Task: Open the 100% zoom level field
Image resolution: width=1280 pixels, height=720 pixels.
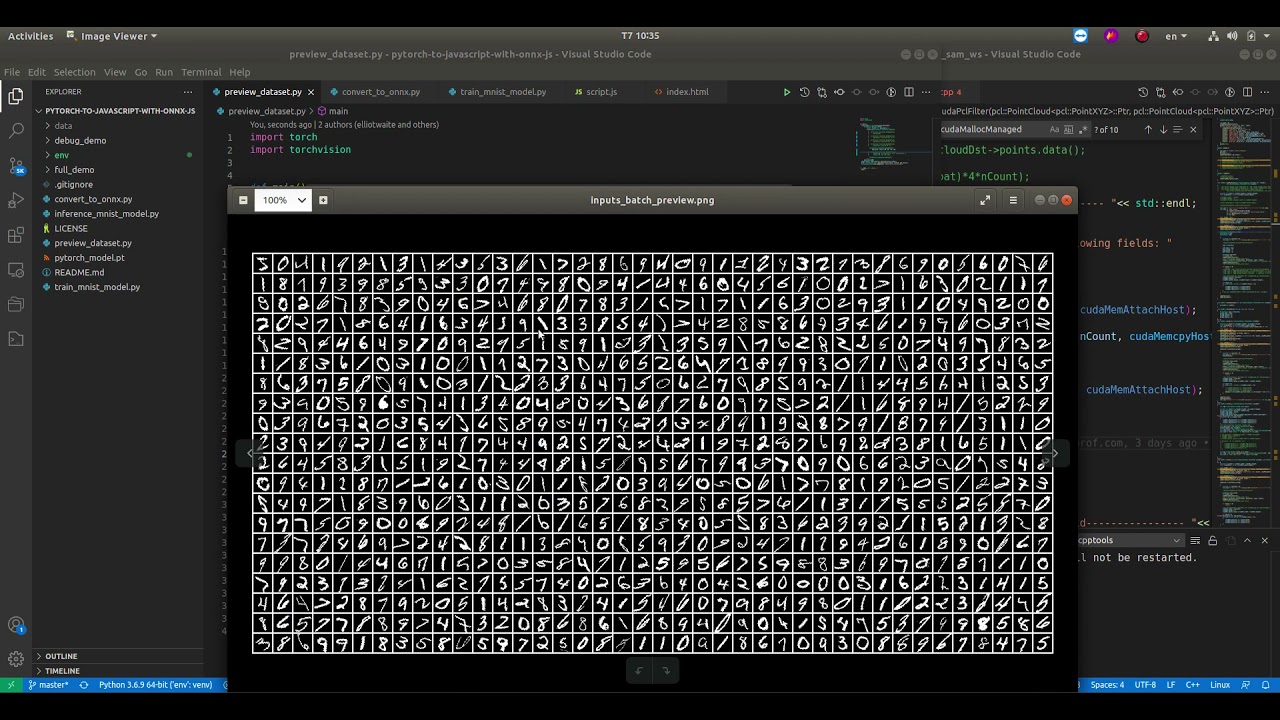Action: [282, 200]
